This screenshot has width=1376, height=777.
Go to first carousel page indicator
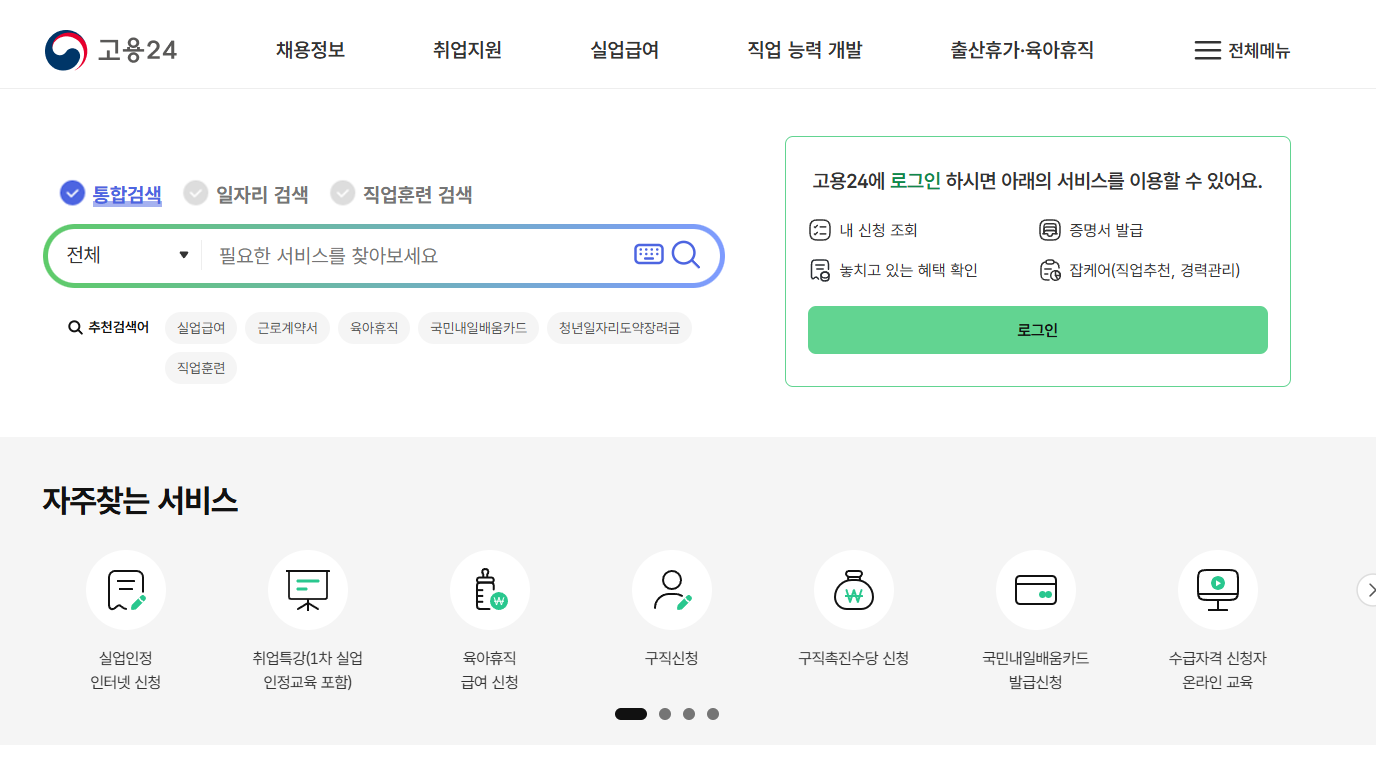(x=631, y=714)
